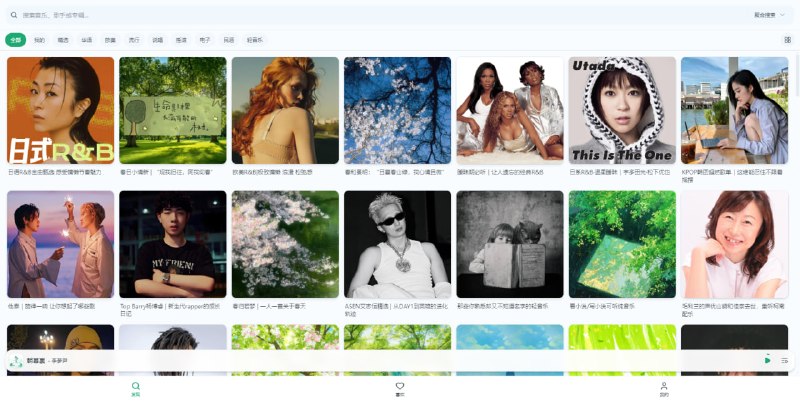Go to the discover search bottom tab
The height and width of the screenshot is (403, 800).
click(135, 389)
